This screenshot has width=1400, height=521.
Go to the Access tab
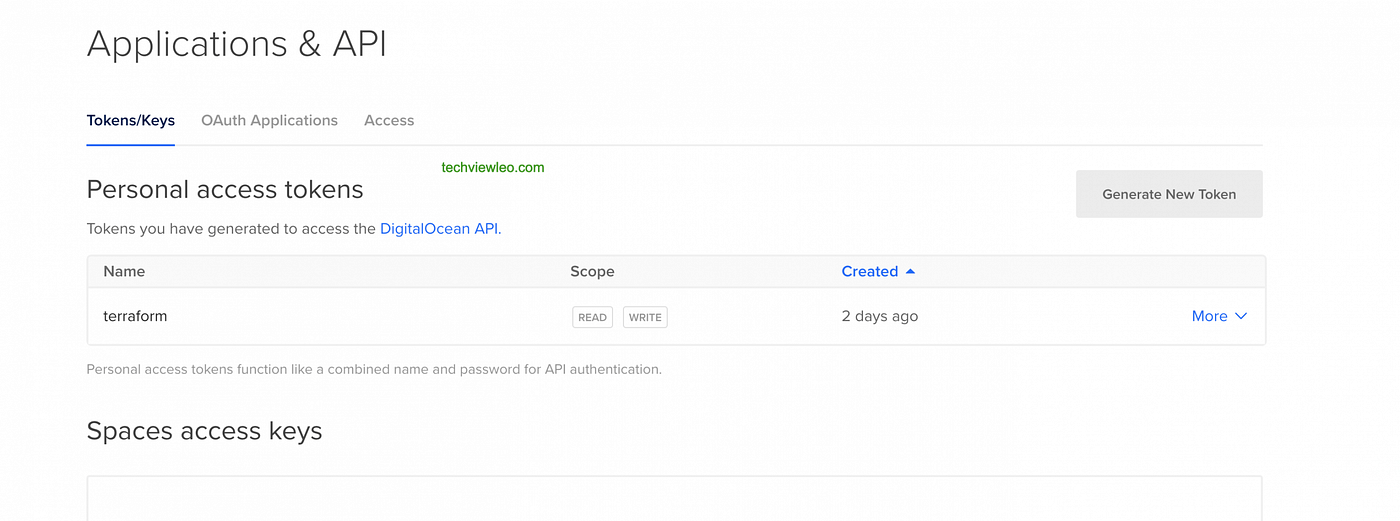(x=389, y=120)
